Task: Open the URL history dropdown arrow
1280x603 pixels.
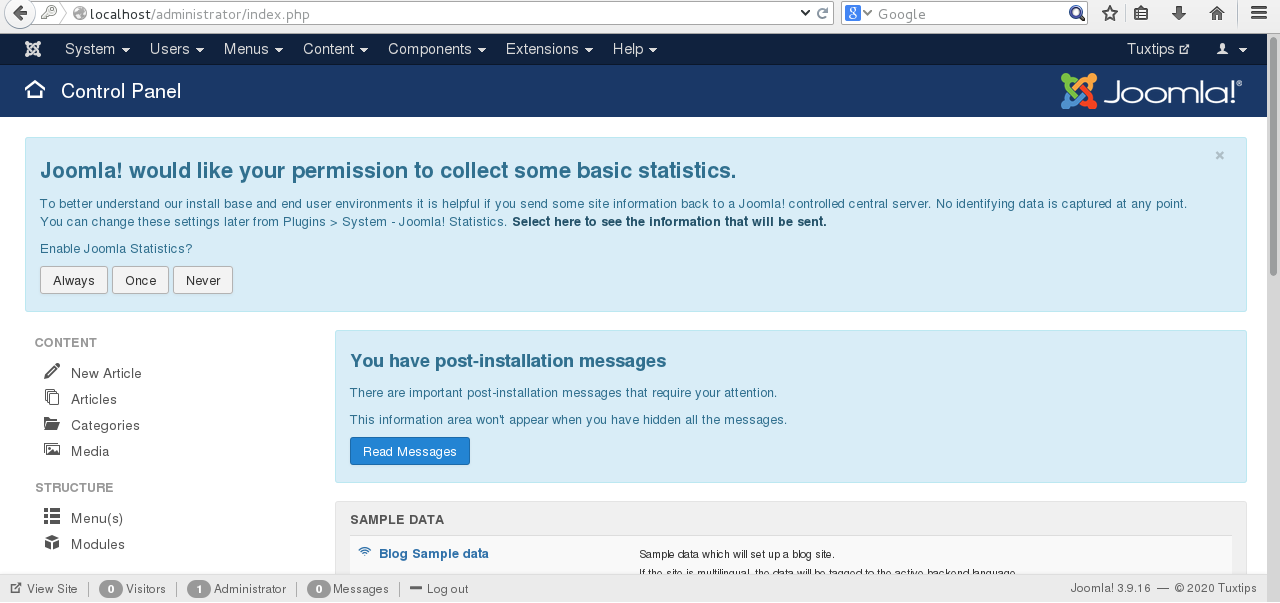Action: (806, 13)
